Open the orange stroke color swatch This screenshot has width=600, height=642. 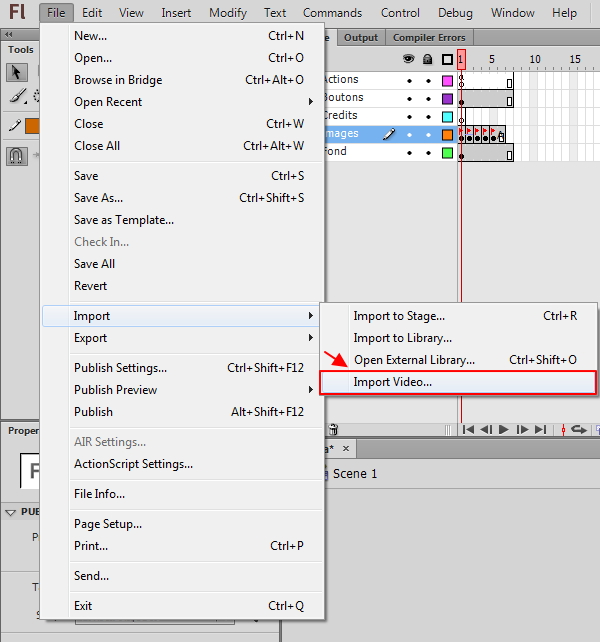click(32, 126)
